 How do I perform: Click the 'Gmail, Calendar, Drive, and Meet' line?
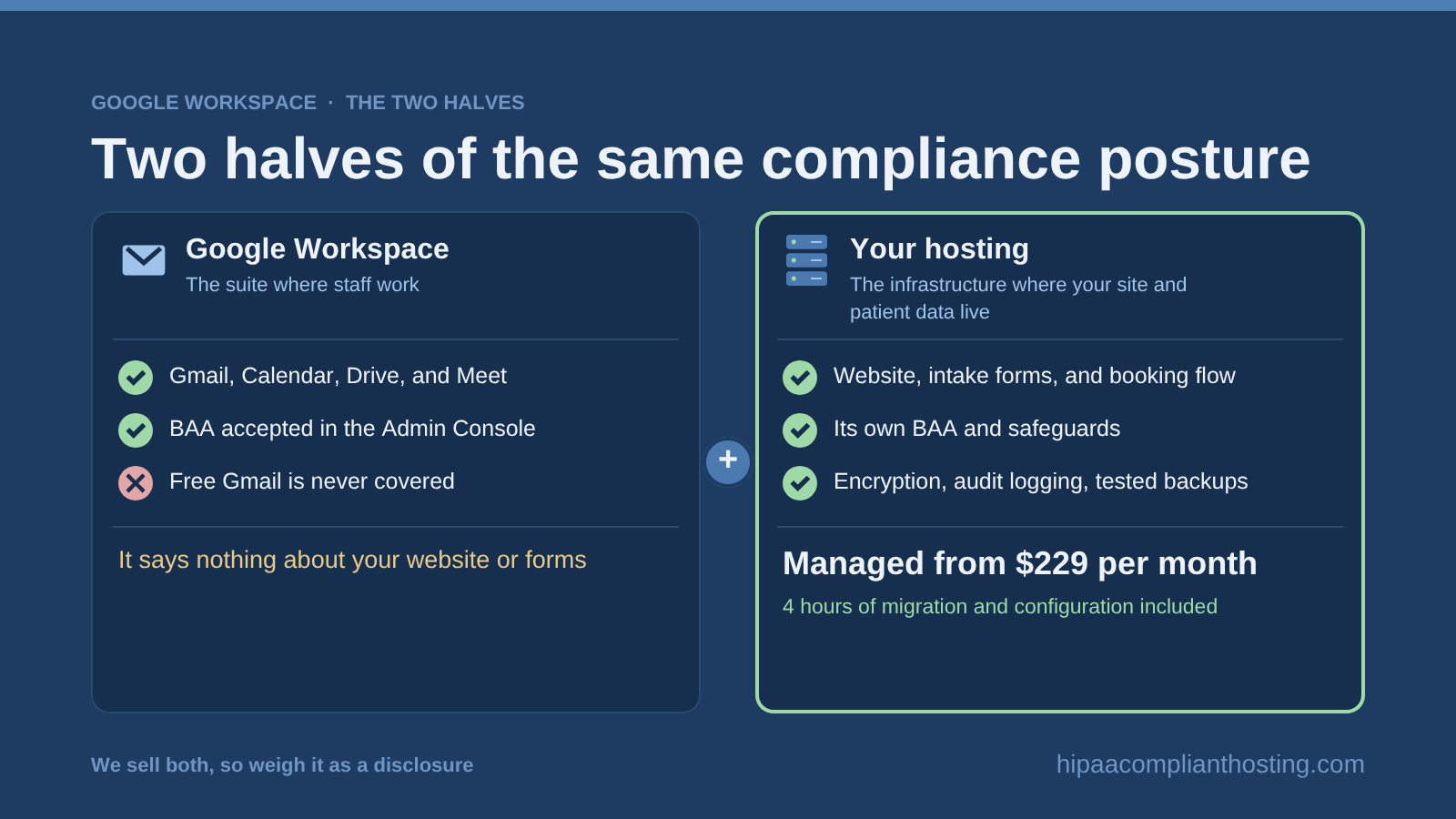338,376
